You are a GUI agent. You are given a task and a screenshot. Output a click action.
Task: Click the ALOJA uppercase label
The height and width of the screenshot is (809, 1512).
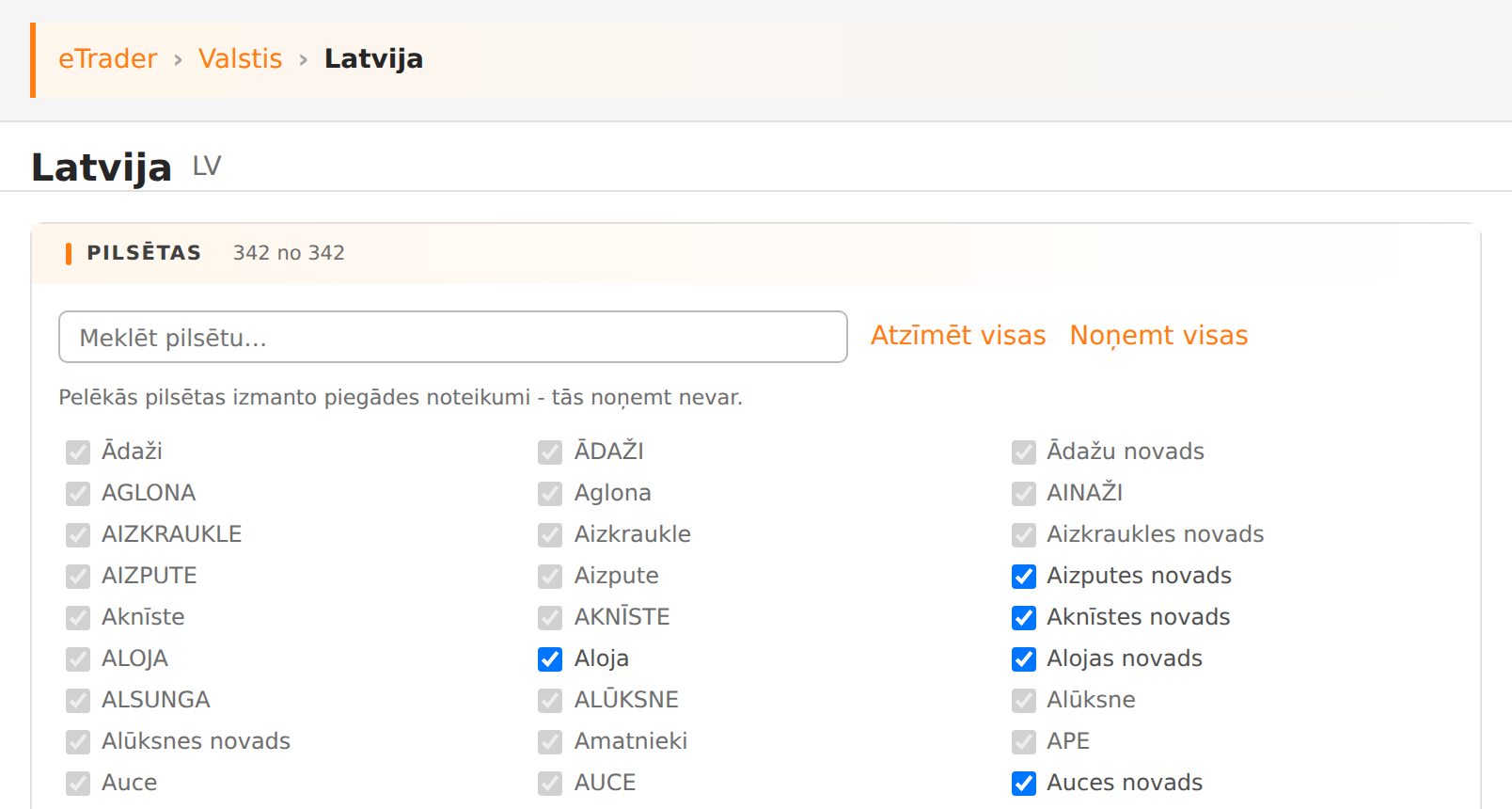tap(134, 658)
